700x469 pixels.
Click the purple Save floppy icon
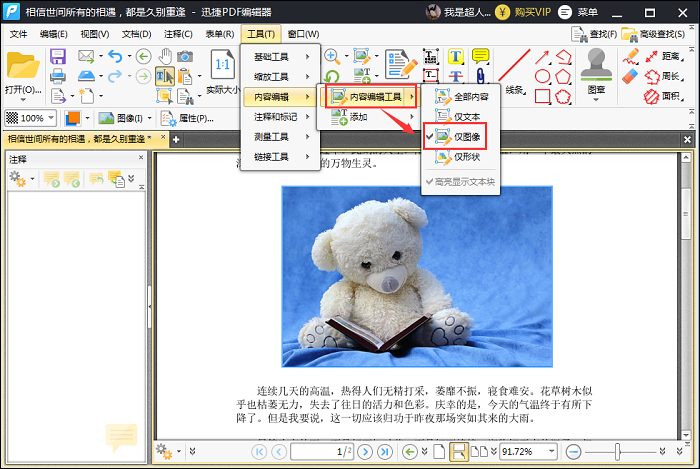58,57
